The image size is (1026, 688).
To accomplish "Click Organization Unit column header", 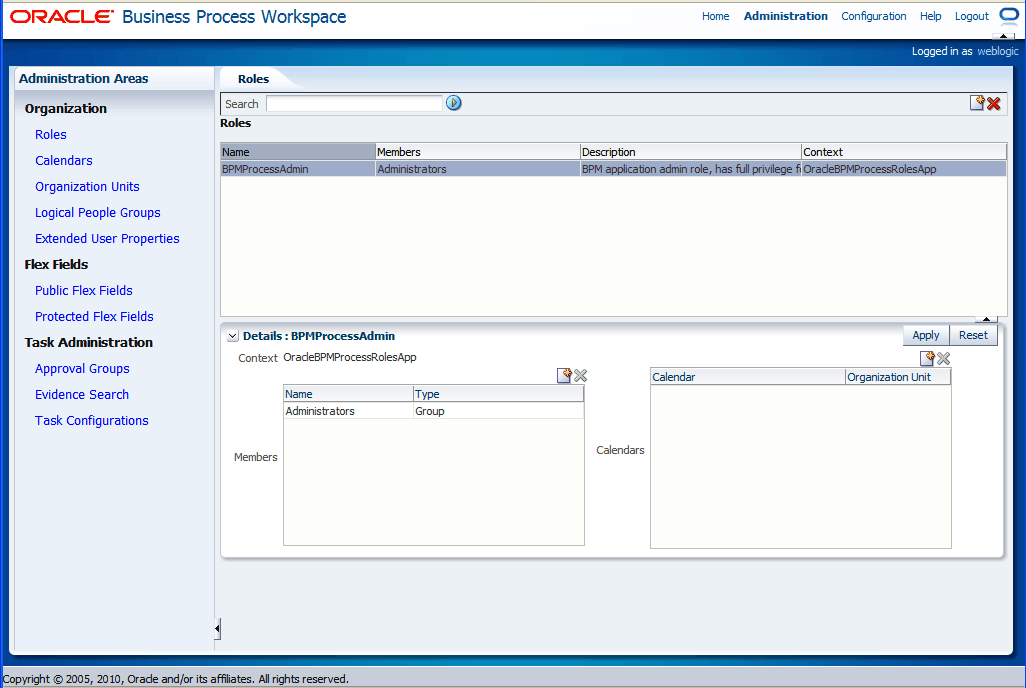I will (x=898, y=377).
